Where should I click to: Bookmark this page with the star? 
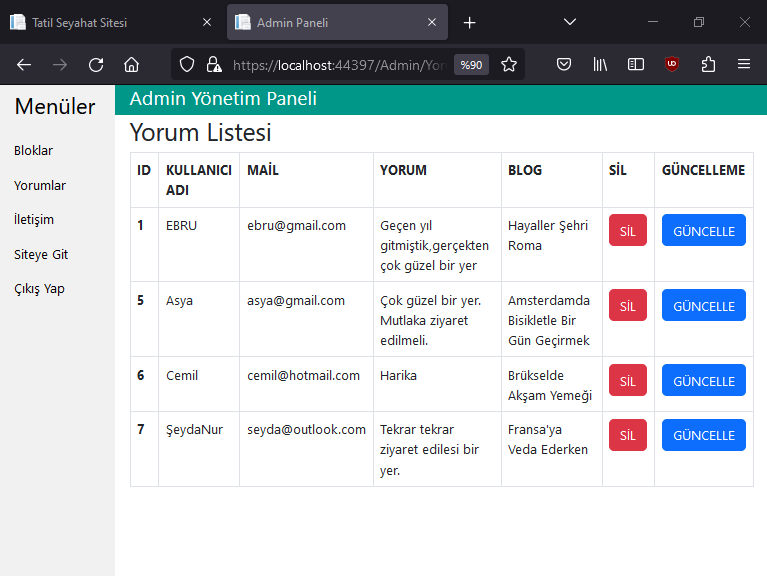pyautogui.click(x=509, y=65)
